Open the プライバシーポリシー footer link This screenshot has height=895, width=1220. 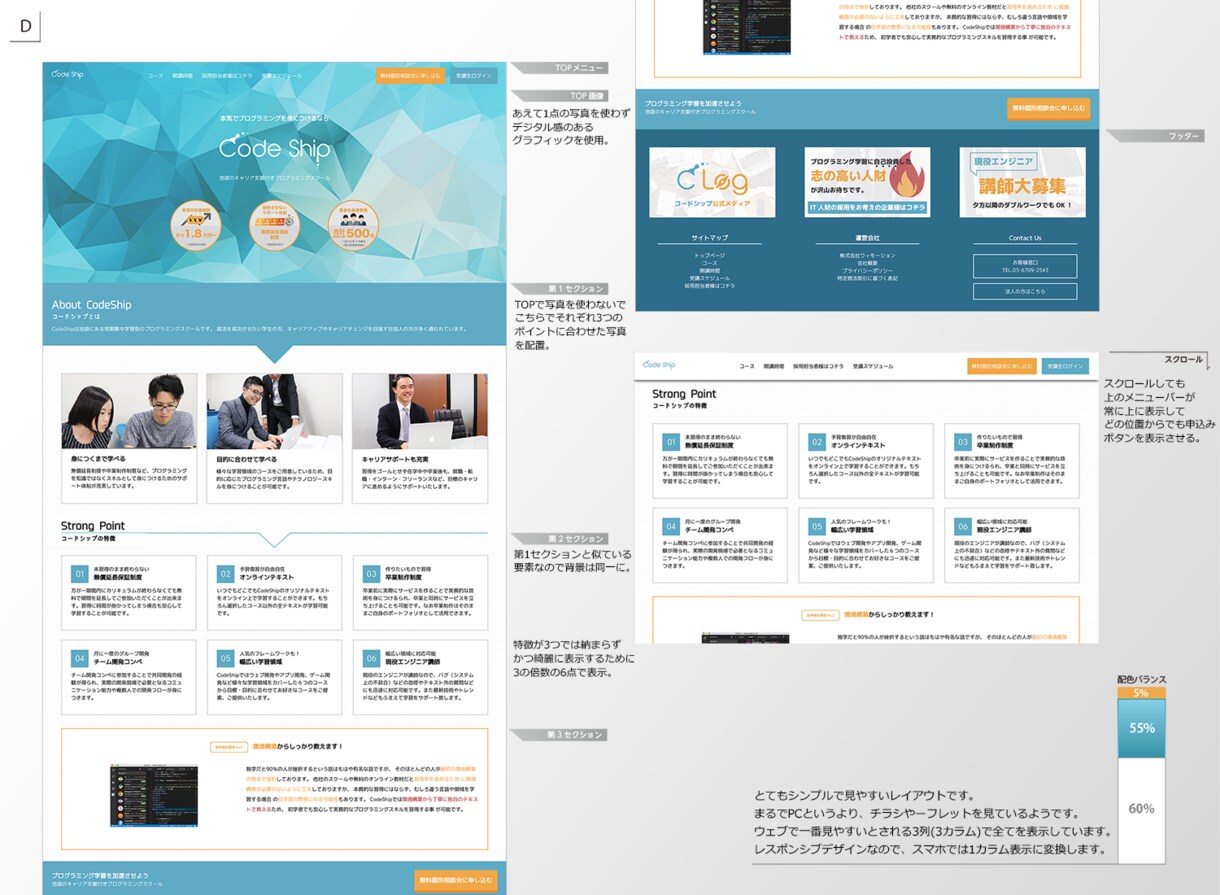pyautogui.click(x=868, y=270)
